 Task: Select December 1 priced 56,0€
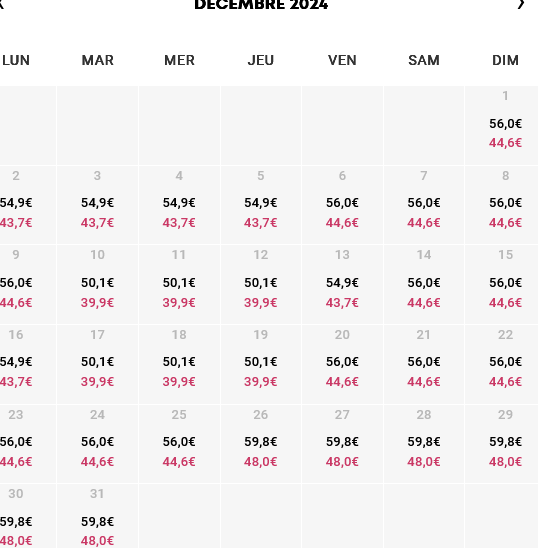[501, 125]
